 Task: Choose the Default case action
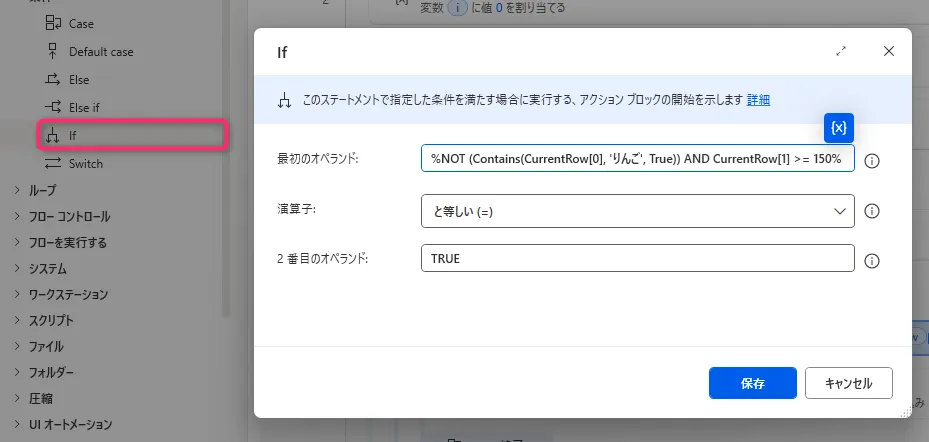[100, 51]
